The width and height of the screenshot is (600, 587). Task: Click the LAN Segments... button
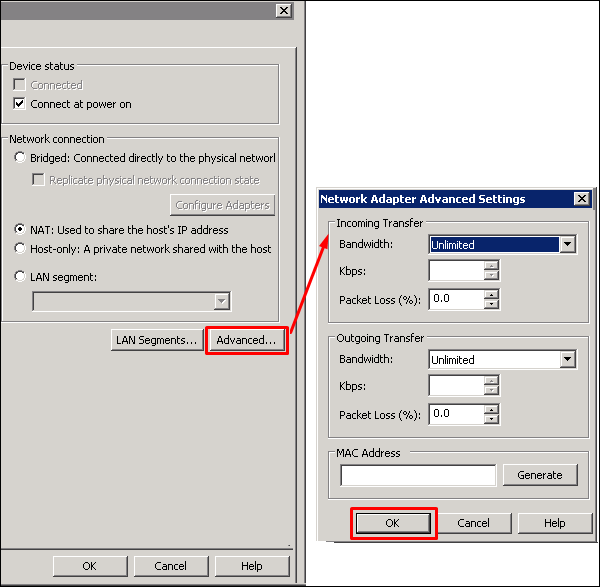156,340
